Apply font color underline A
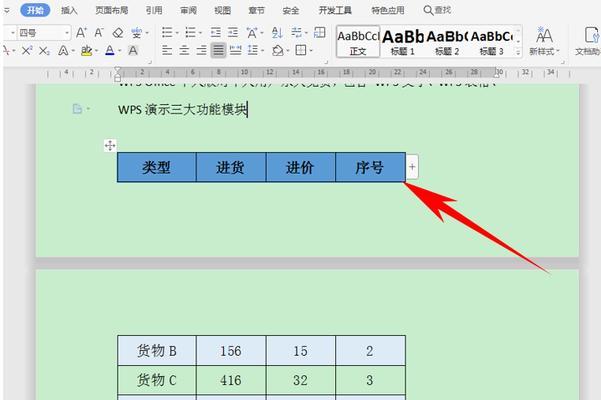Image resolution: width=601 pixels, height=400 pixels. point(110,50)
